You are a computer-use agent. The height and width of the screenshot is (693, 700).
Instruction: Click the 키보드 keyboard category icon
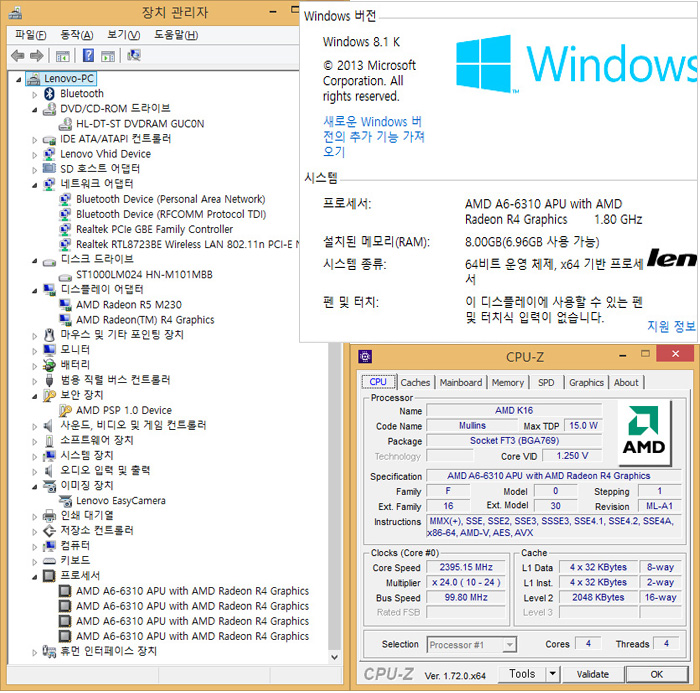[49, 561]
